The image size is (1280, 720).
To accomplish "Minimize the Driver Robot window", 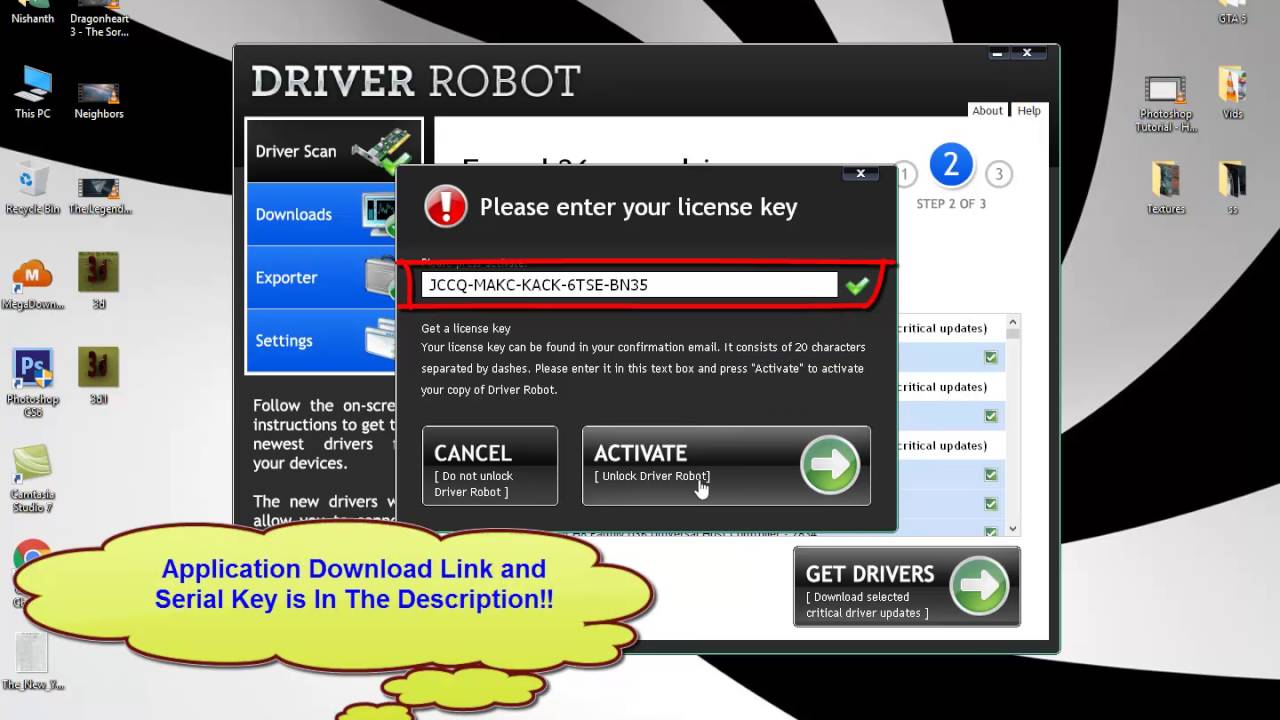I will 998,53.
